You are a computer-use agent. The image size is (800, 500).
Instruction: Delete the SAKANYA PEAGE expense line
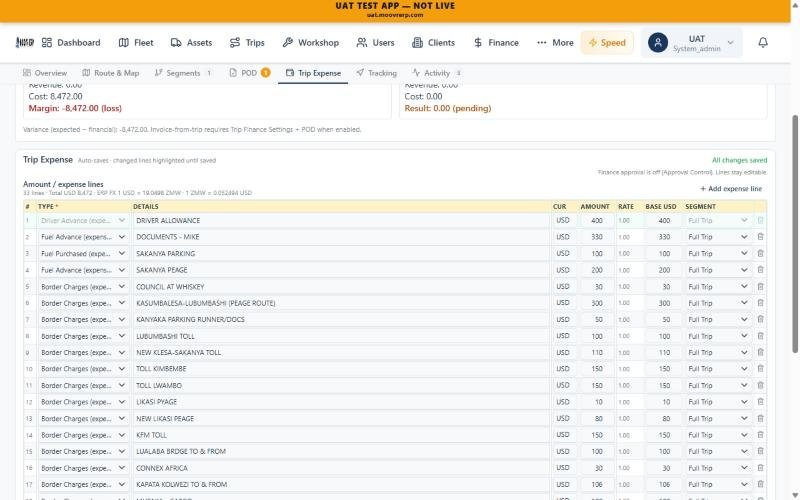(x=760, y=270)
